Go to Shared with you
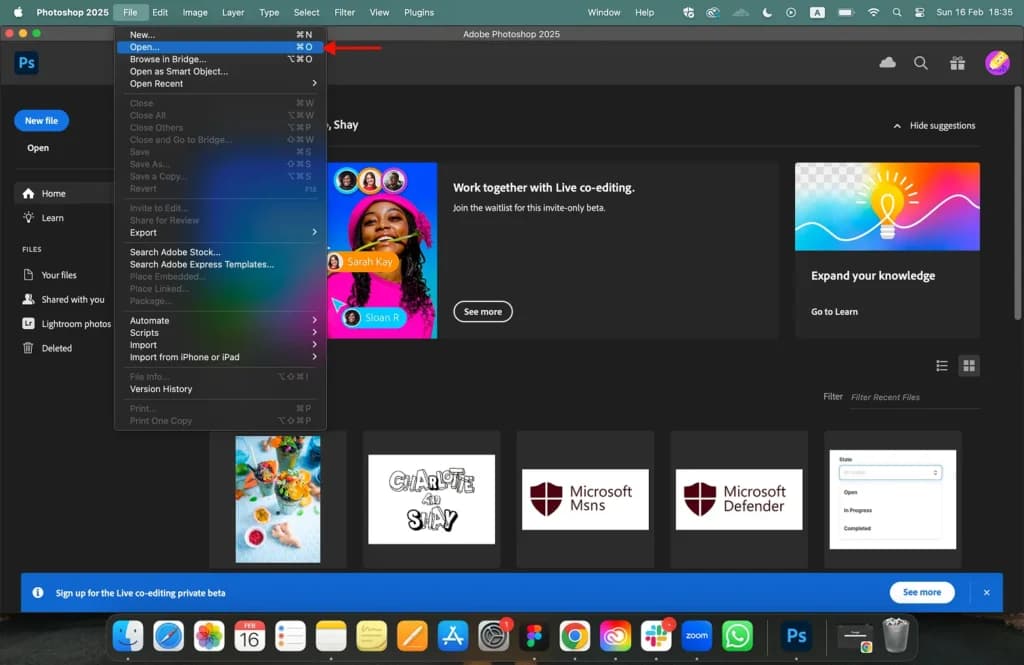This screenshot has width=1024, height=665. [x=63, y=299]
